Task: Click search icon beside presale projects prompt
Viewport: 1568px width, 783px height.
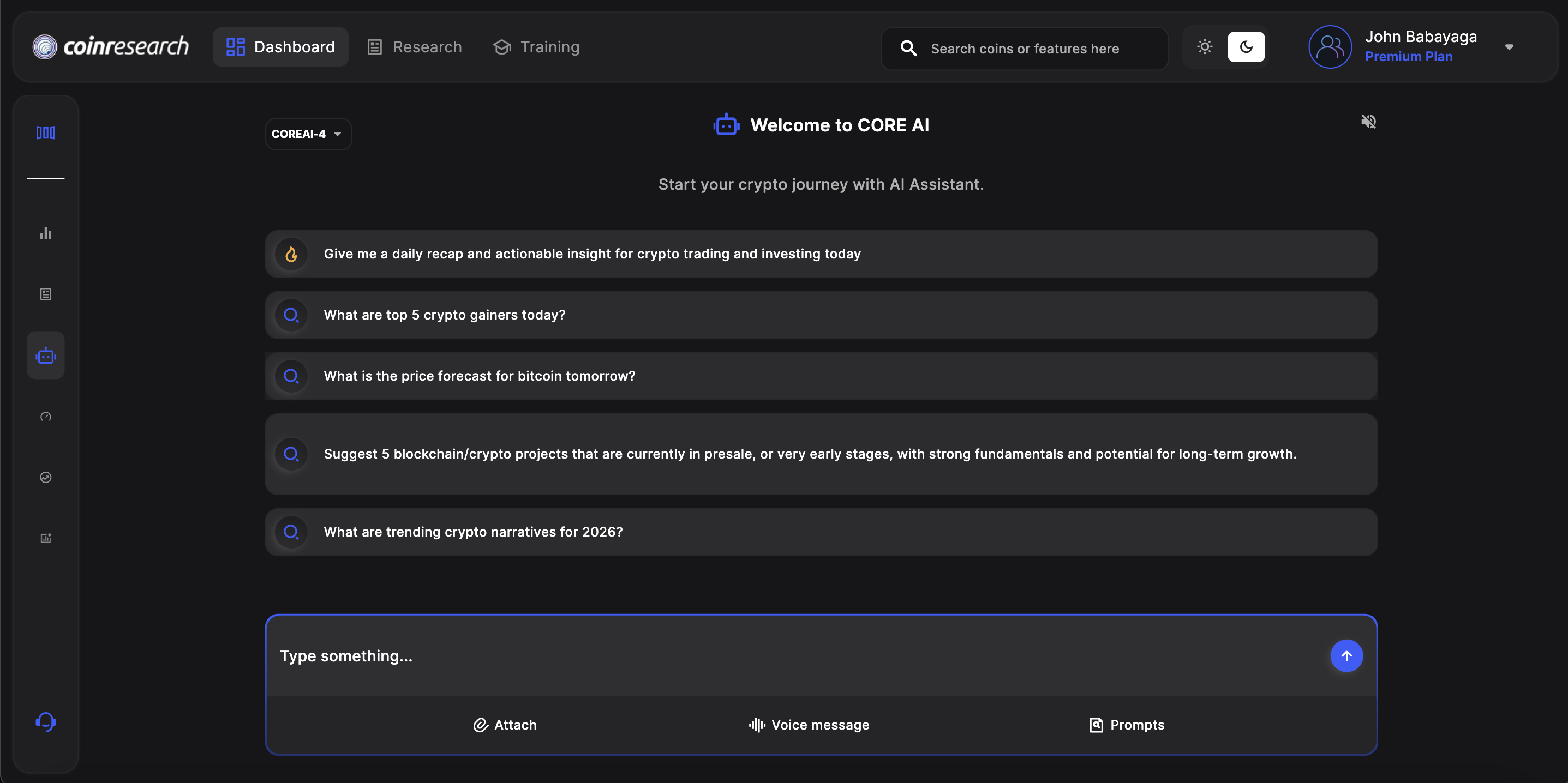Action: click(291, 454)
